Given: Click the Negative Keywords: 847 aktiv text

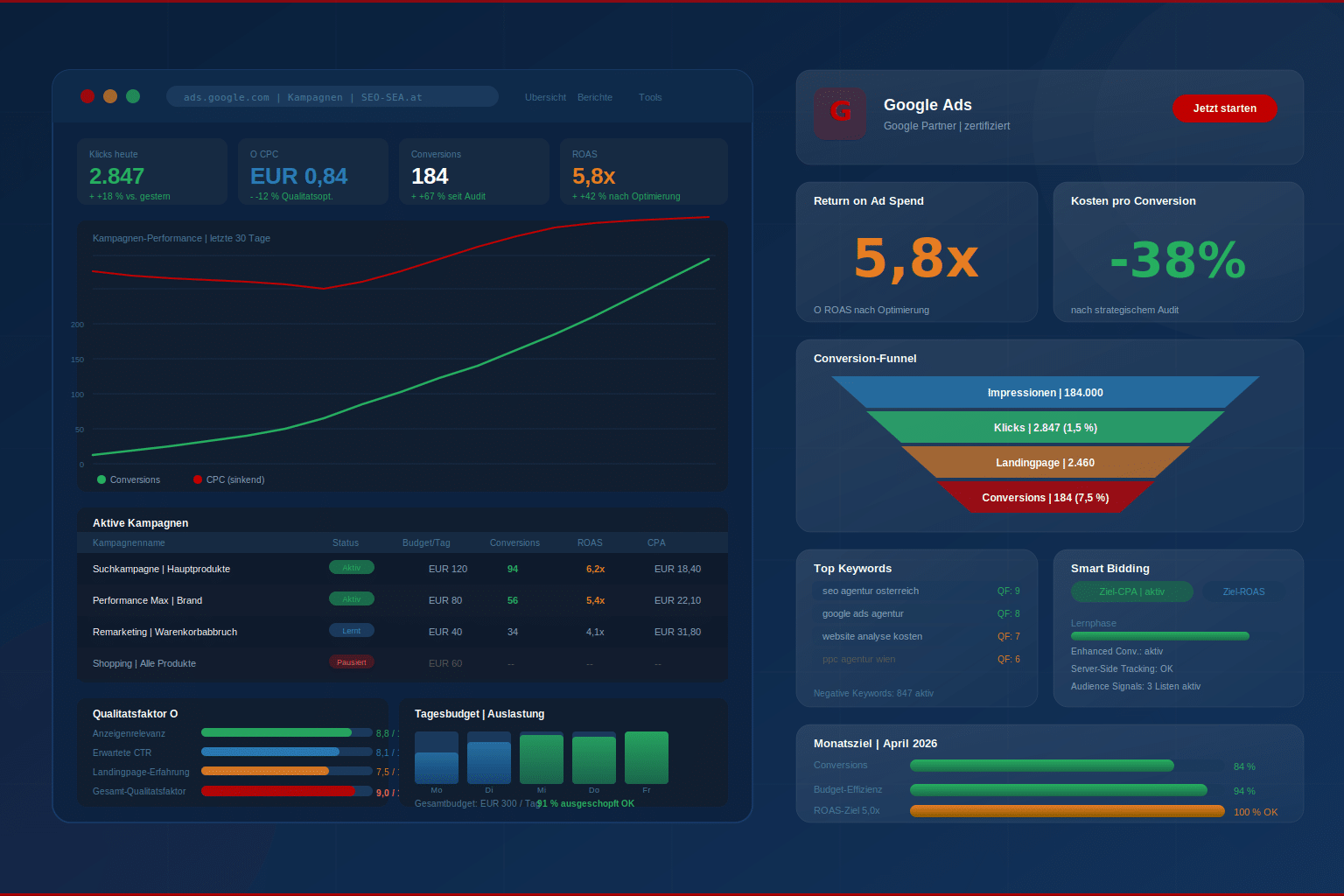Looking at the screenshot, I should tap(873, 693).
